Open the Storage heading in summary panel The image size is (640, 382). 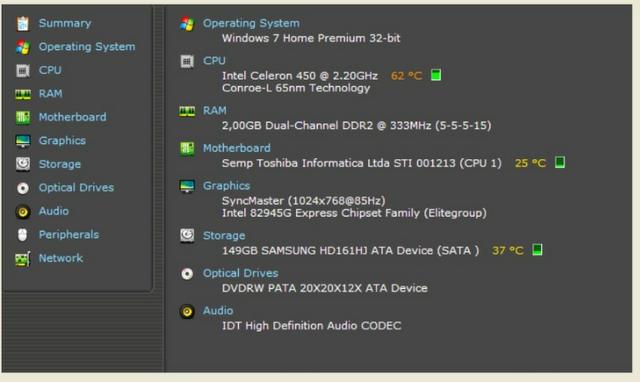click(x=224, y=235)
